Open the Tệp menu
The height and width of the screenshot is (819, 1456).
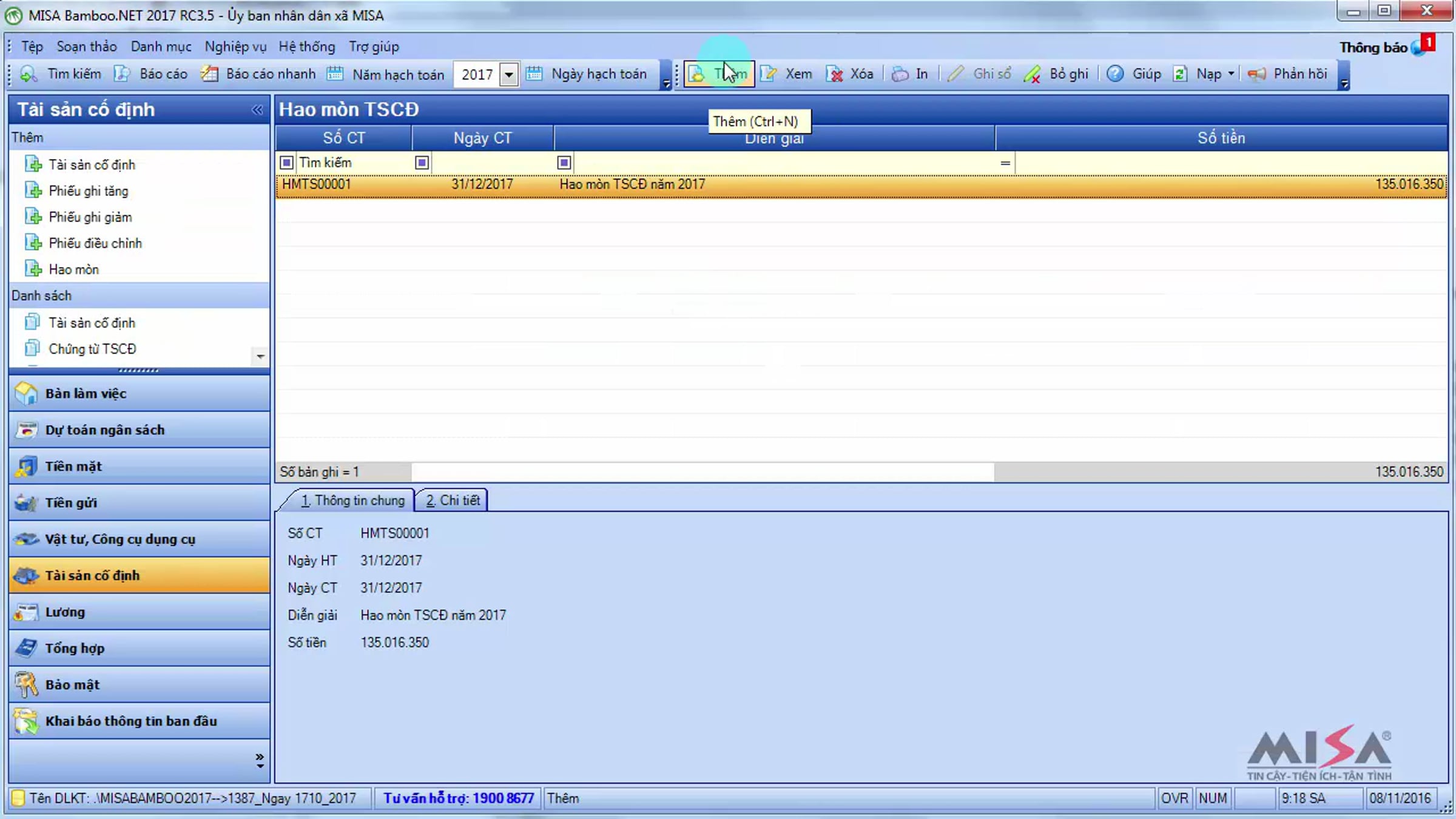(32, 47)
